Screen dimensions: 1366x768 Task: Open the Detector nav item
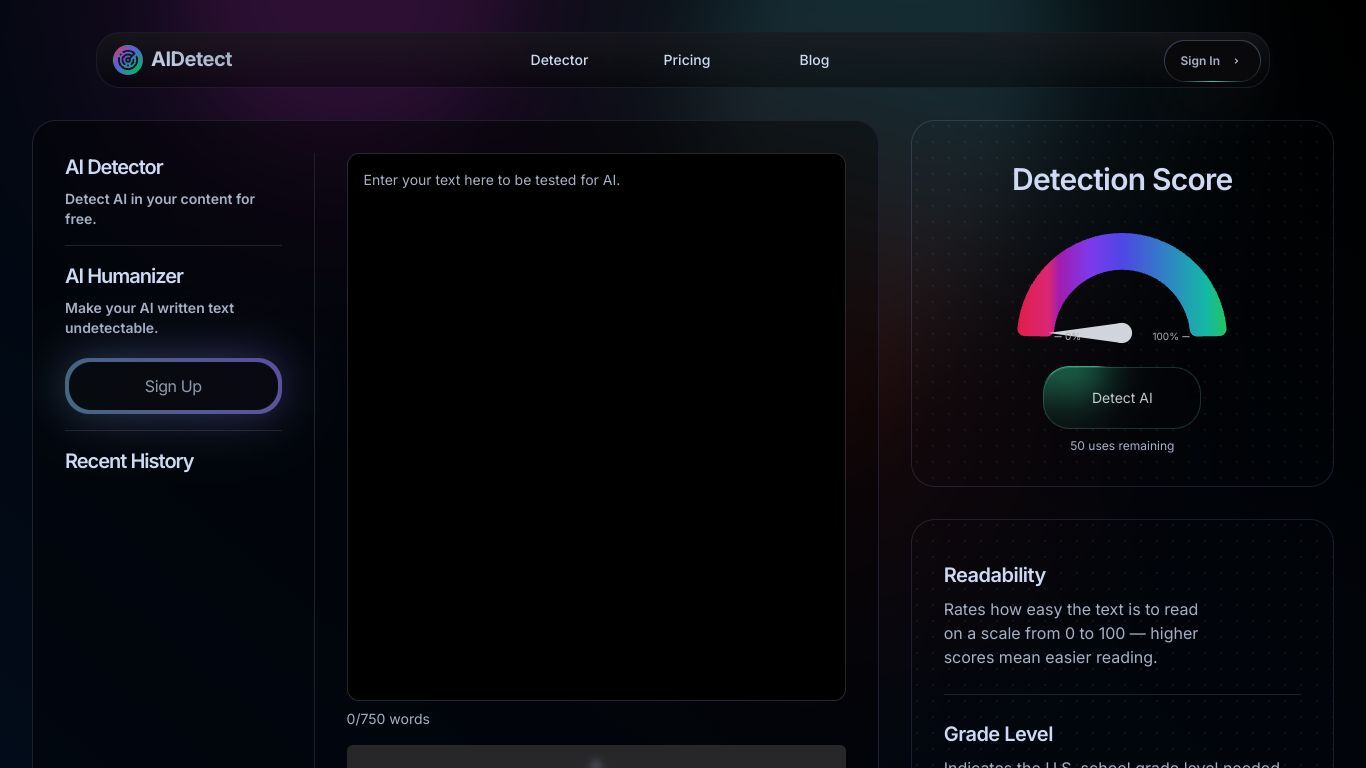click(559, 60)
